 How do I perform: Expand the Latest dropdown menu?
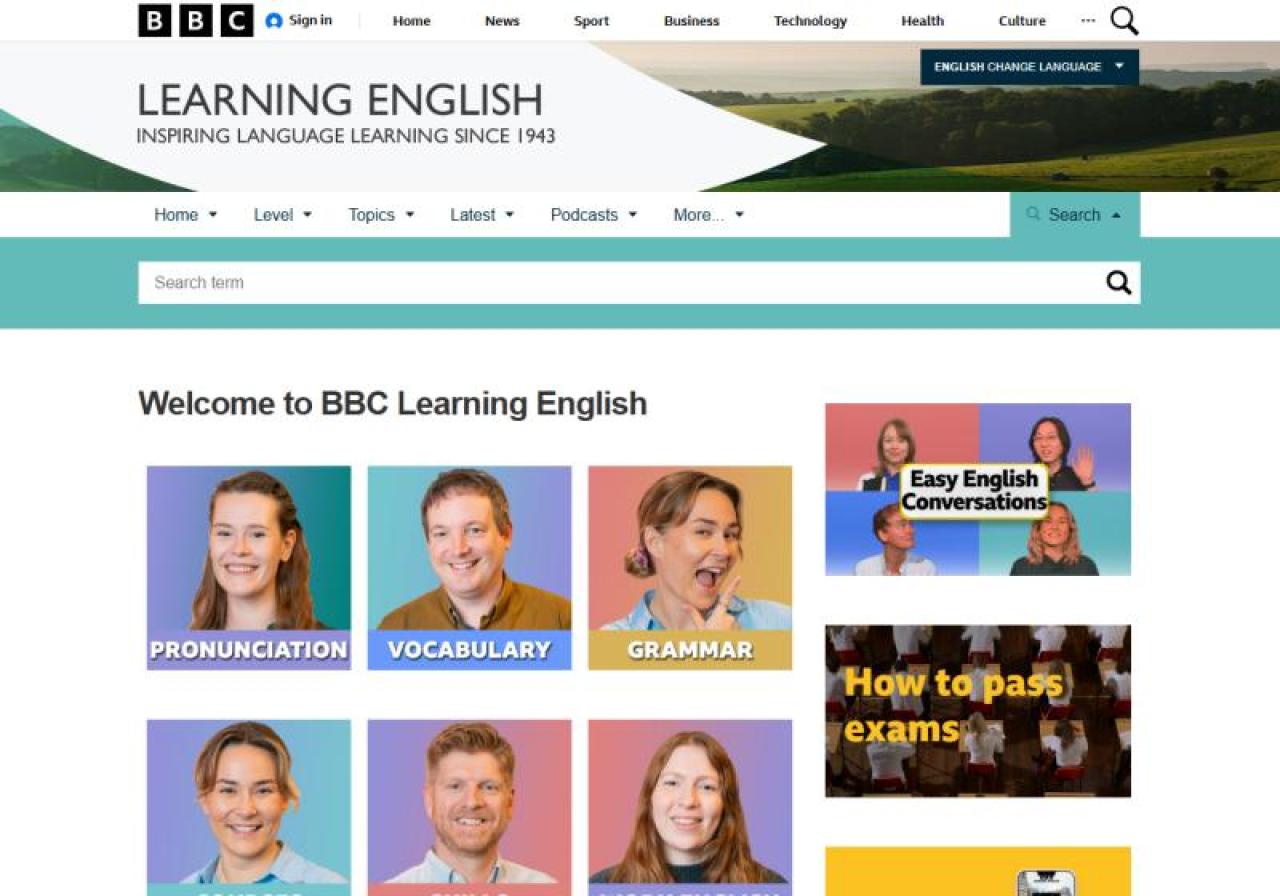tap(482, 215)
